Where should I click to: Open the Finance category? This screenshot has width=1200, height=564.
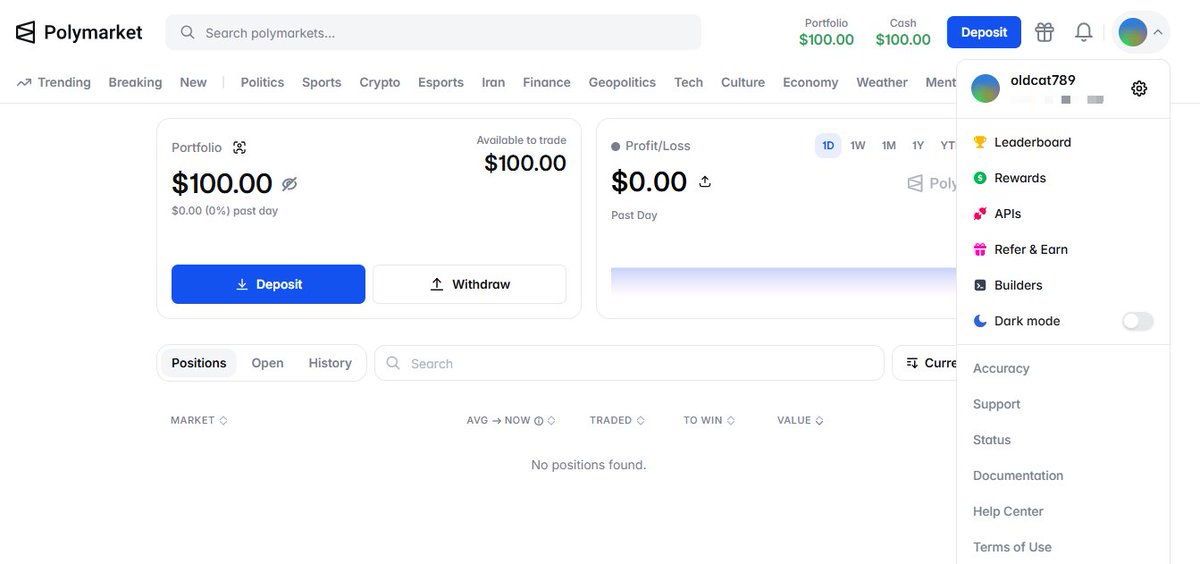tap(547, 82)
